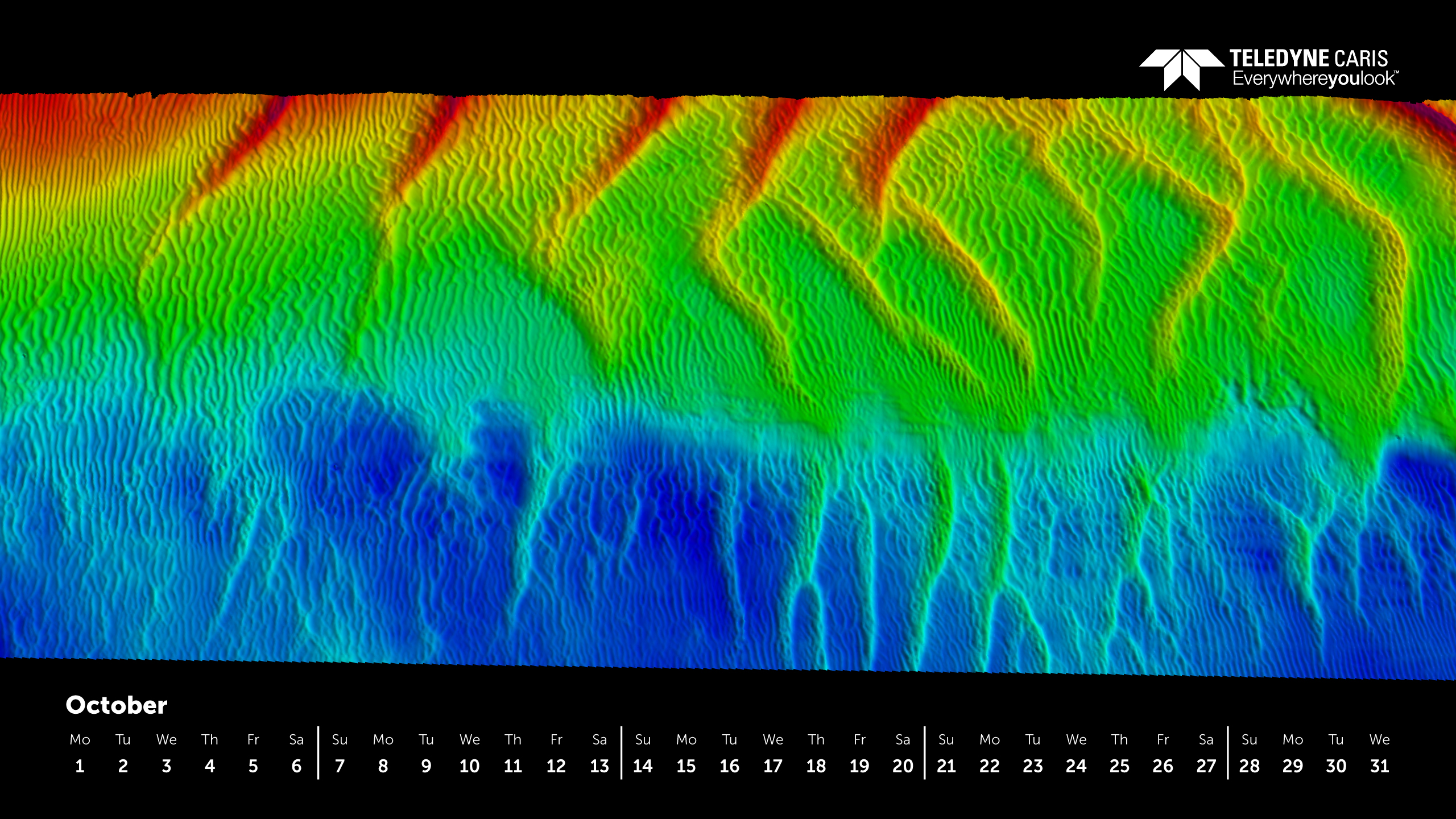Select date 16 on the calendar
This screenshot has height=819, width=1456.
click(729, 766)
